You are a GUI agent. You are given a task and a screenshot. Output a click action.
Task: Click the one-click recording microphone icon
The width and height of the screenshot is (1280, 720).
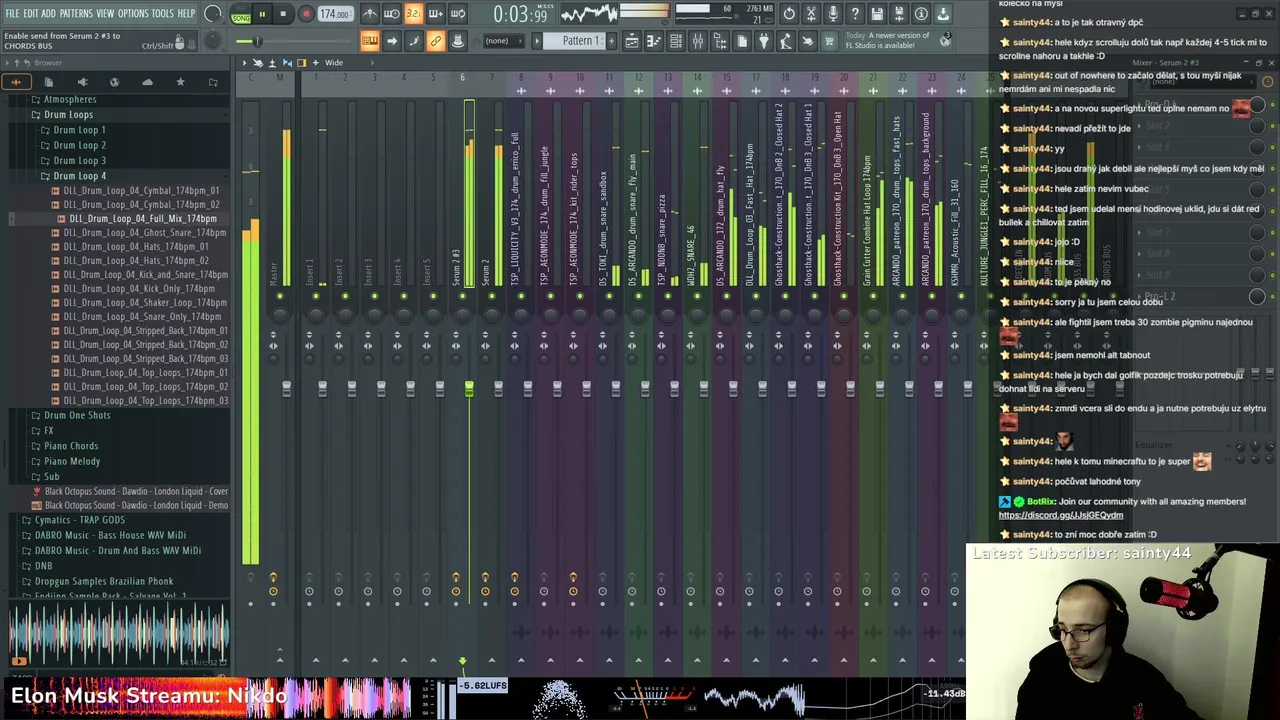point(833,14)
